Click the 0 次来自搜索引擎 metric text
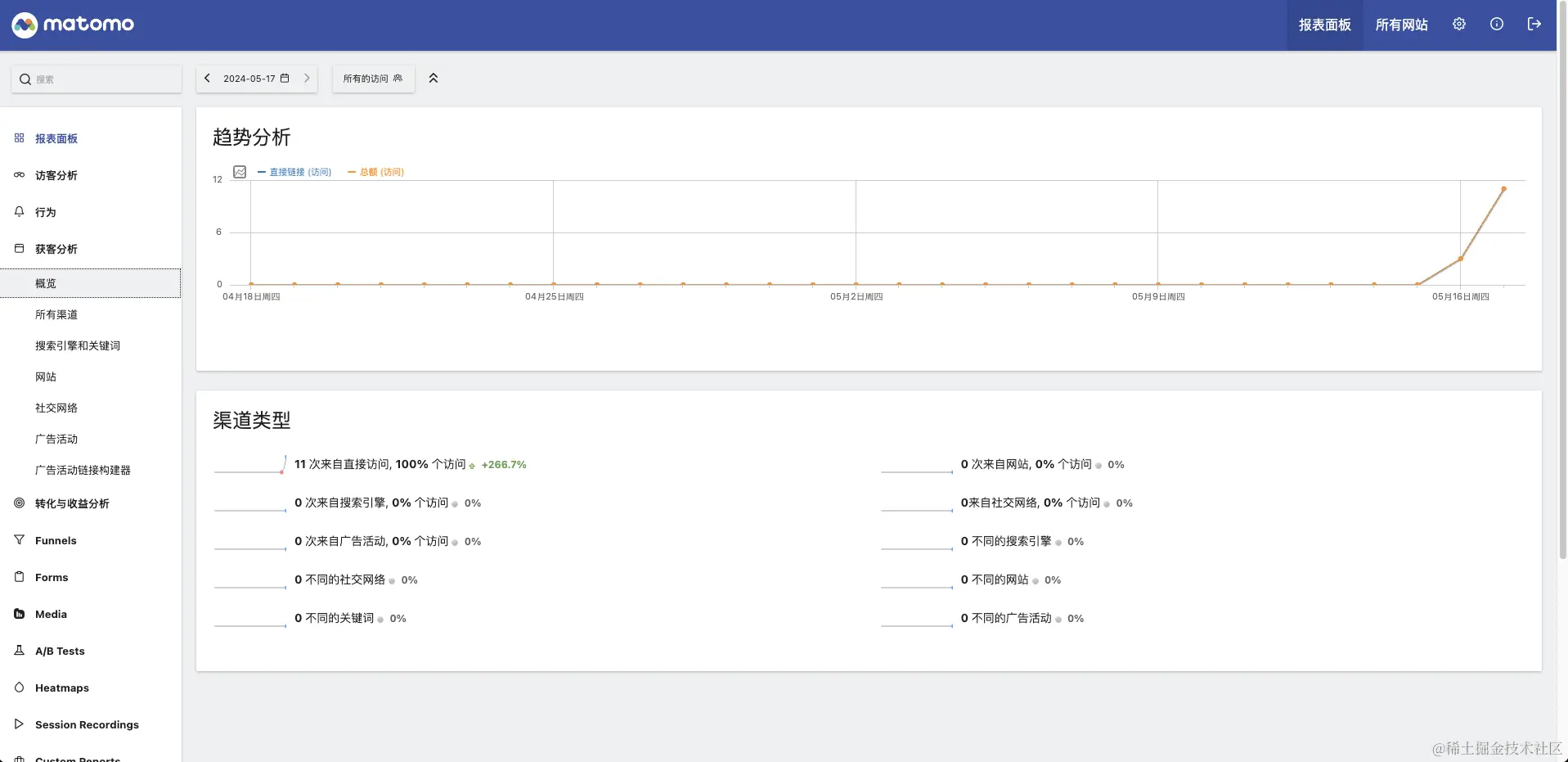 [x=371, y=503]
